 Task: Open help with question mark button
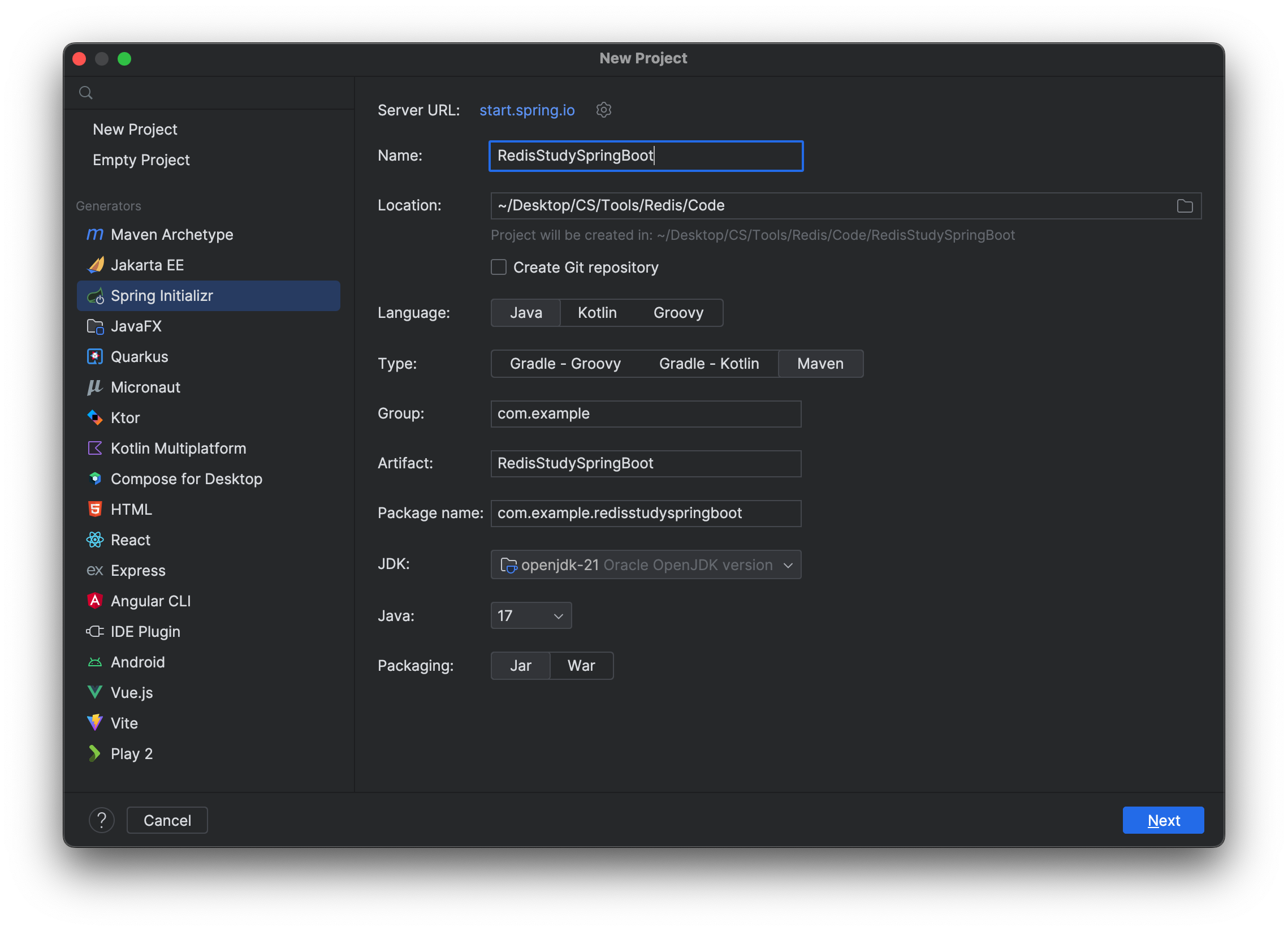(102, 820)
